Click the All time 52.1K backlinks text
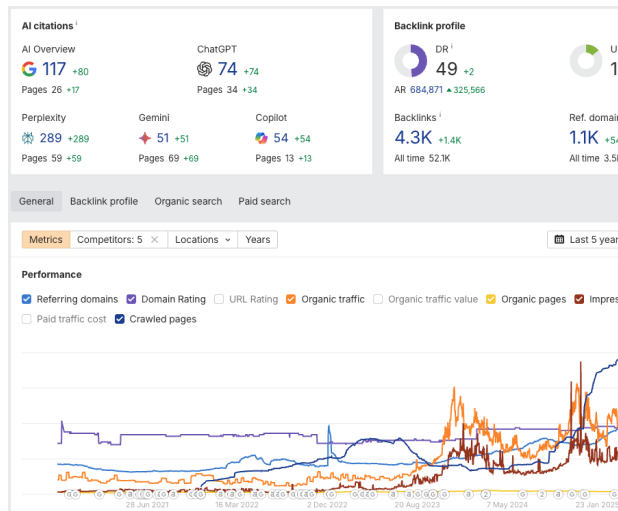This screenshot has width=618, height=511. click(423, 158)
